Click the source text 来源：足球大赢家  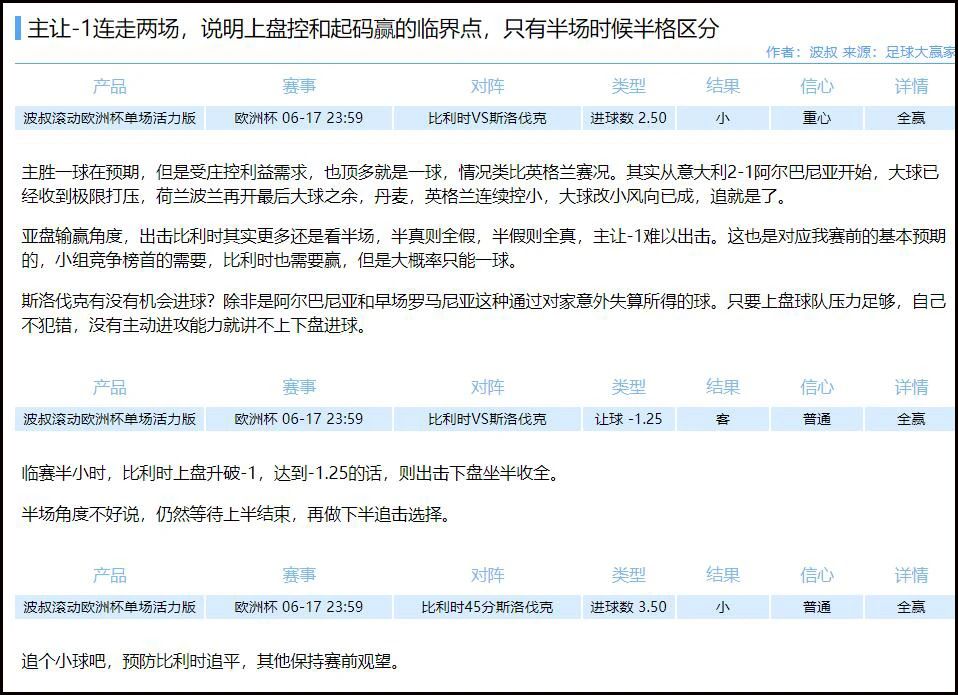pyautogui.click(x=899, y=53)
